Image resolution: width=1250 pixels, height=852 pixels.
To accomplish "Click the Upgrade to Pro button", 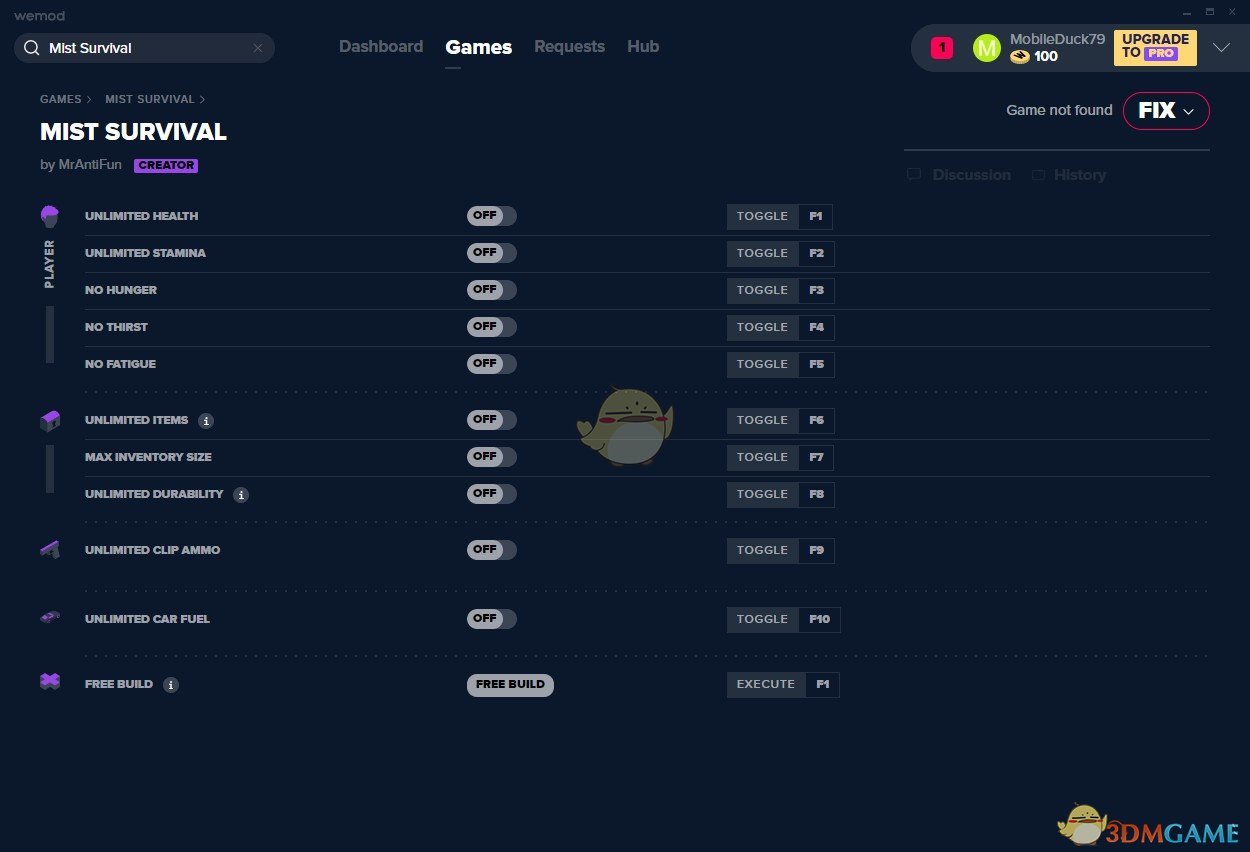I will point(1155,48).
